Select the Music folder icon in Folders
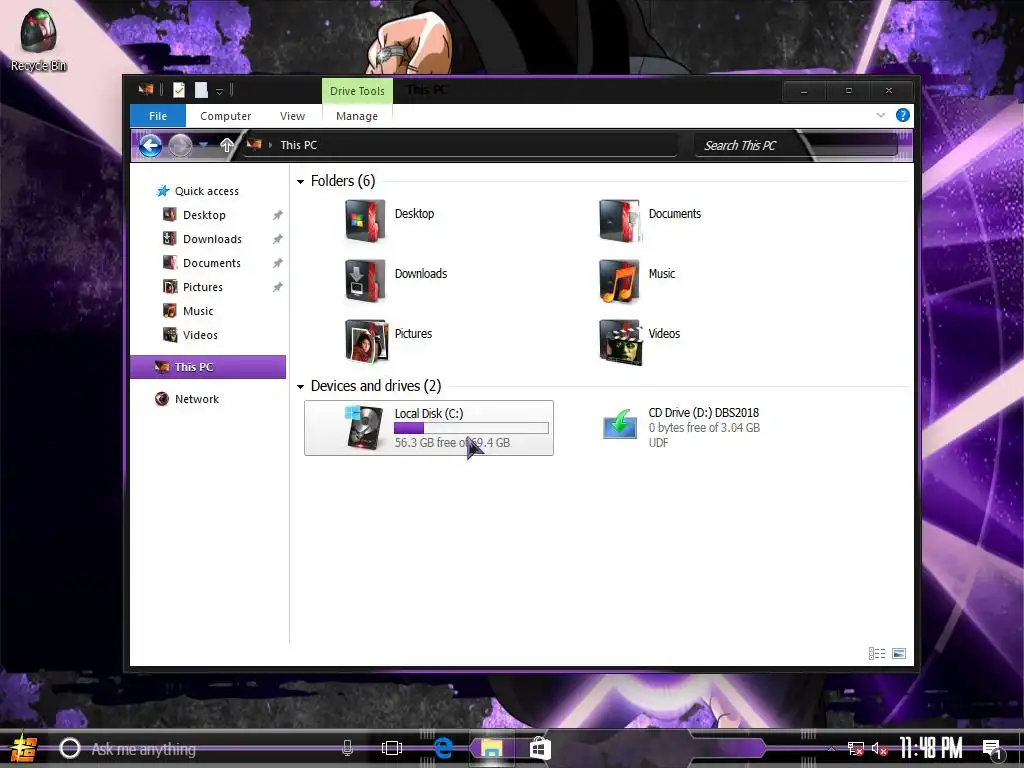1024x768 pixels. pos(619,281)
